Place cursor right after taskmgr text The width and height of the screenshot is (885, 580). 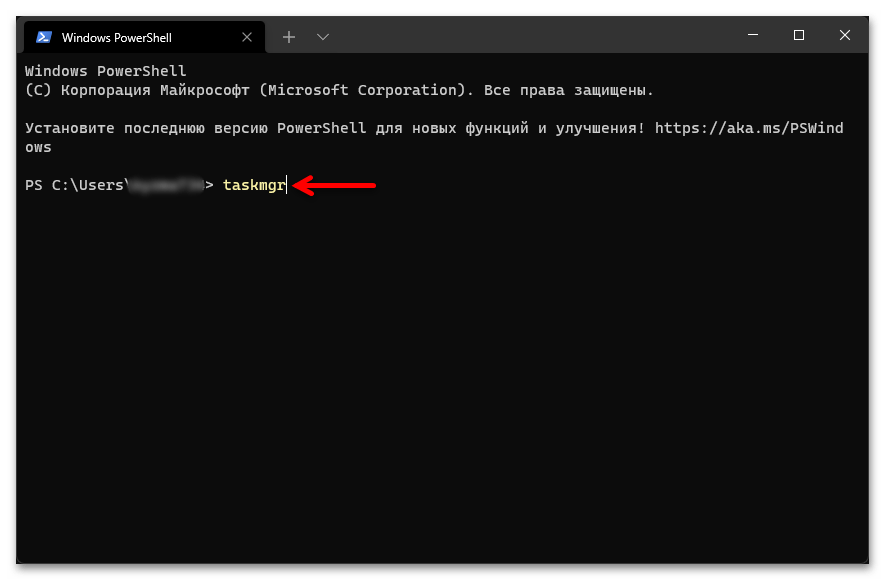(x=287, y=185)
